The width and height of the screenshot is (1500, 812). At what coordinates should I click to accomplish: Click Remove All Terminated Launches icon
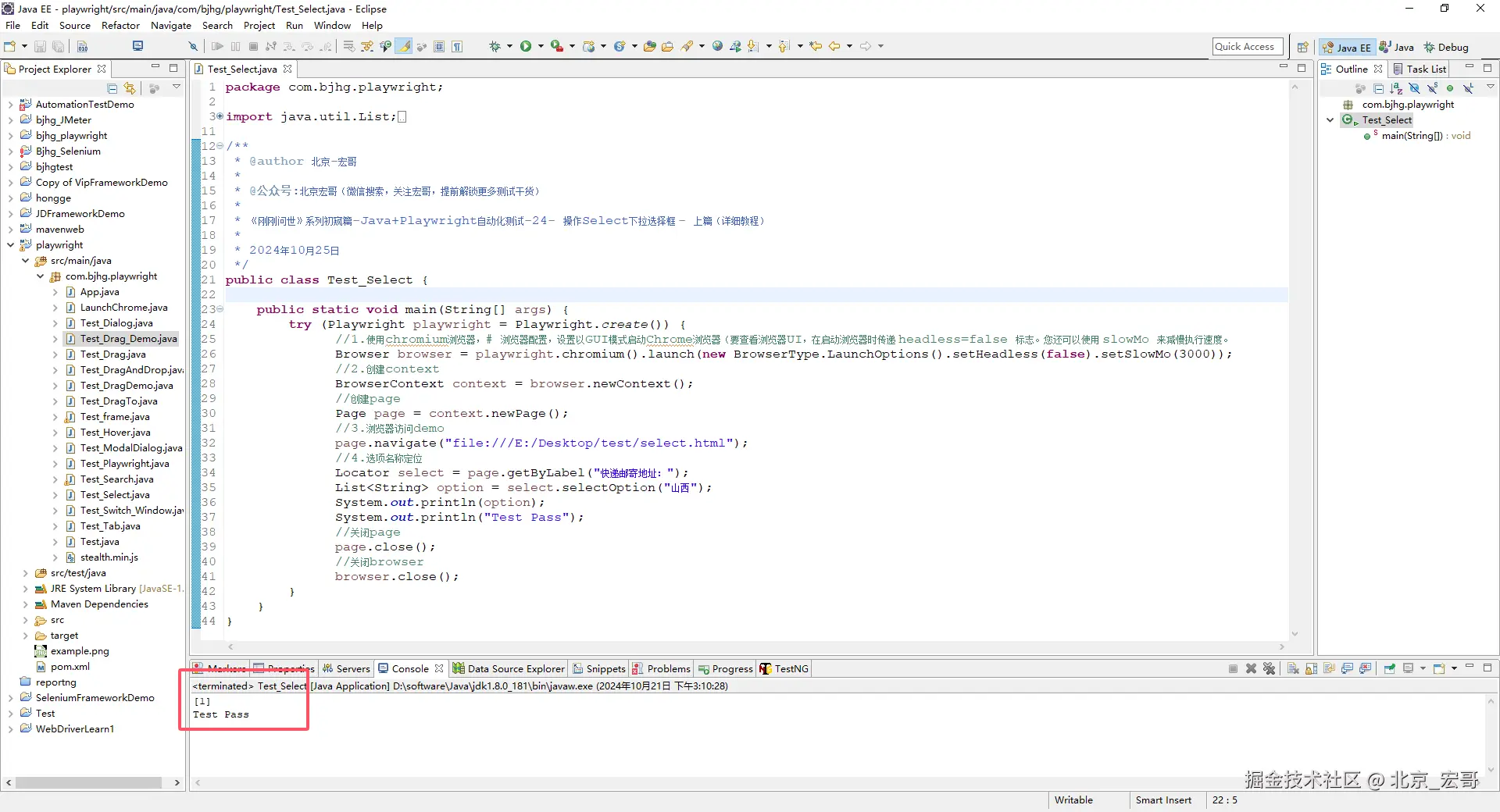pos(1269,668)
